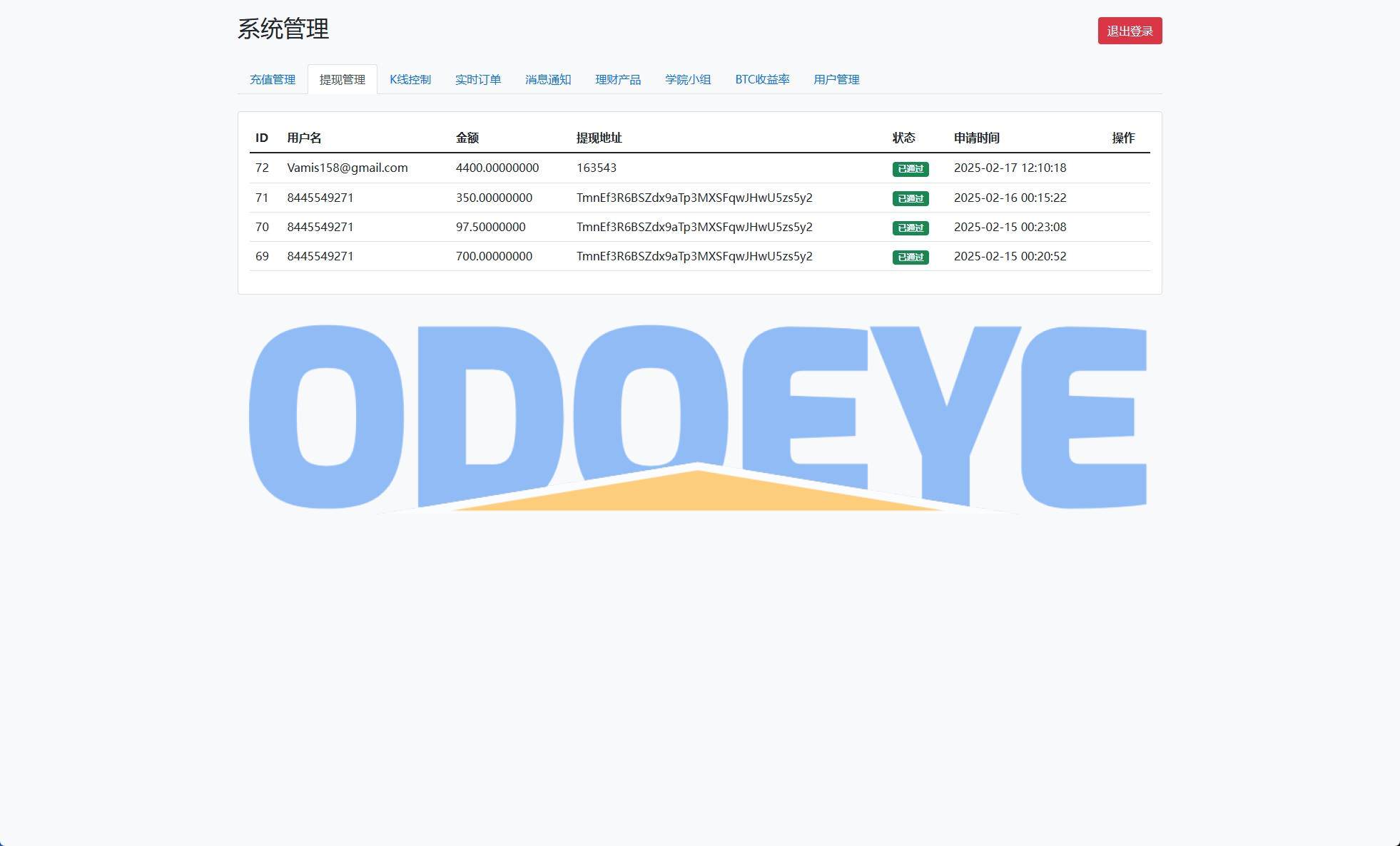Click the ODOEYE logo image

coord(697,417)
